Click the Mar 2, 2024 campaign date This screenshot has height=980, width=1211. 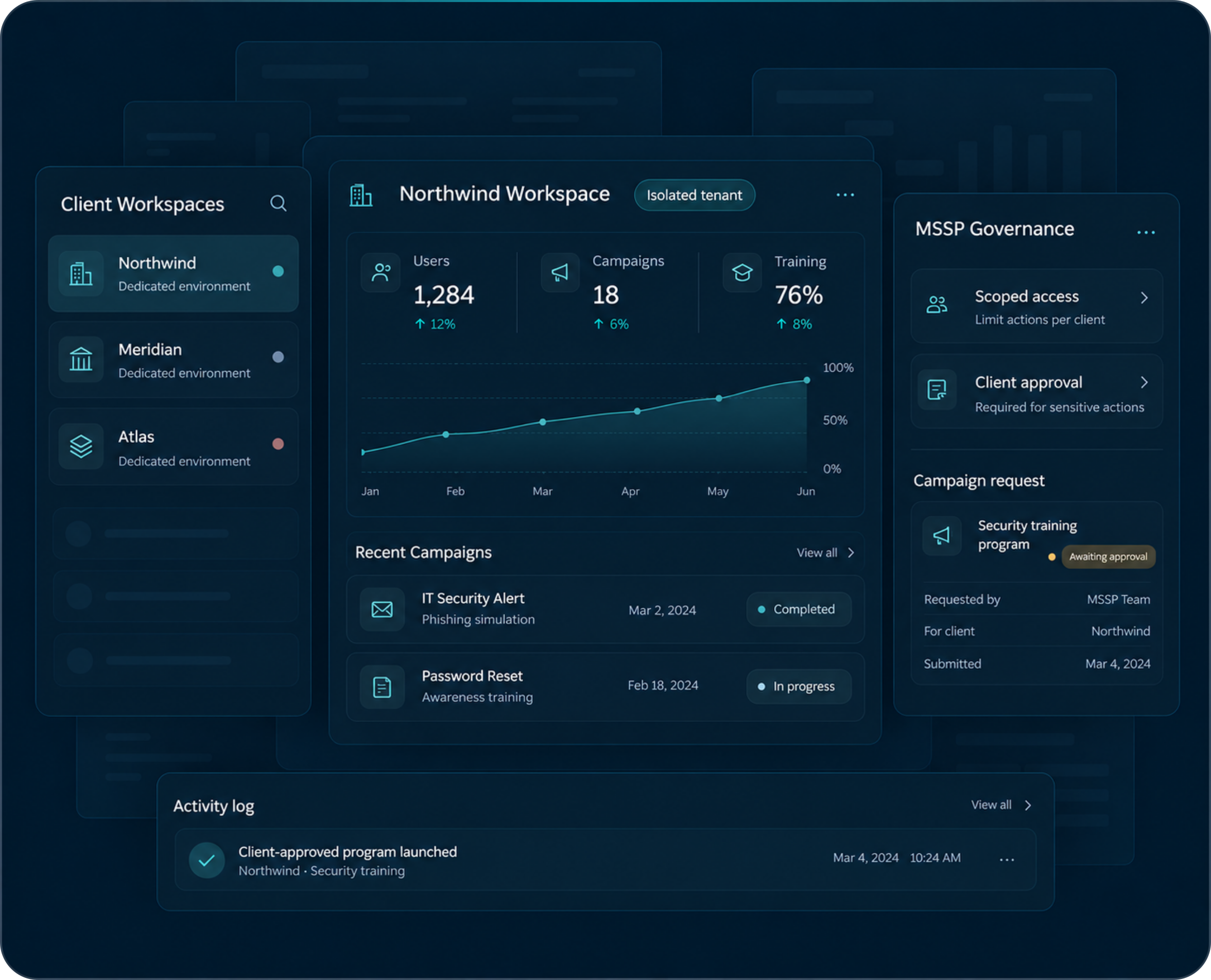(x=662, y=610)
